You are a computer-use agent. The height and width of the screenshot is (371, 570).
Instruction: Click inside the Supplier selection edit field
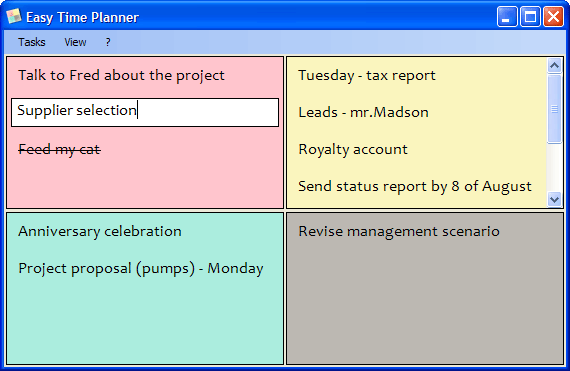[x=145, y=112]
